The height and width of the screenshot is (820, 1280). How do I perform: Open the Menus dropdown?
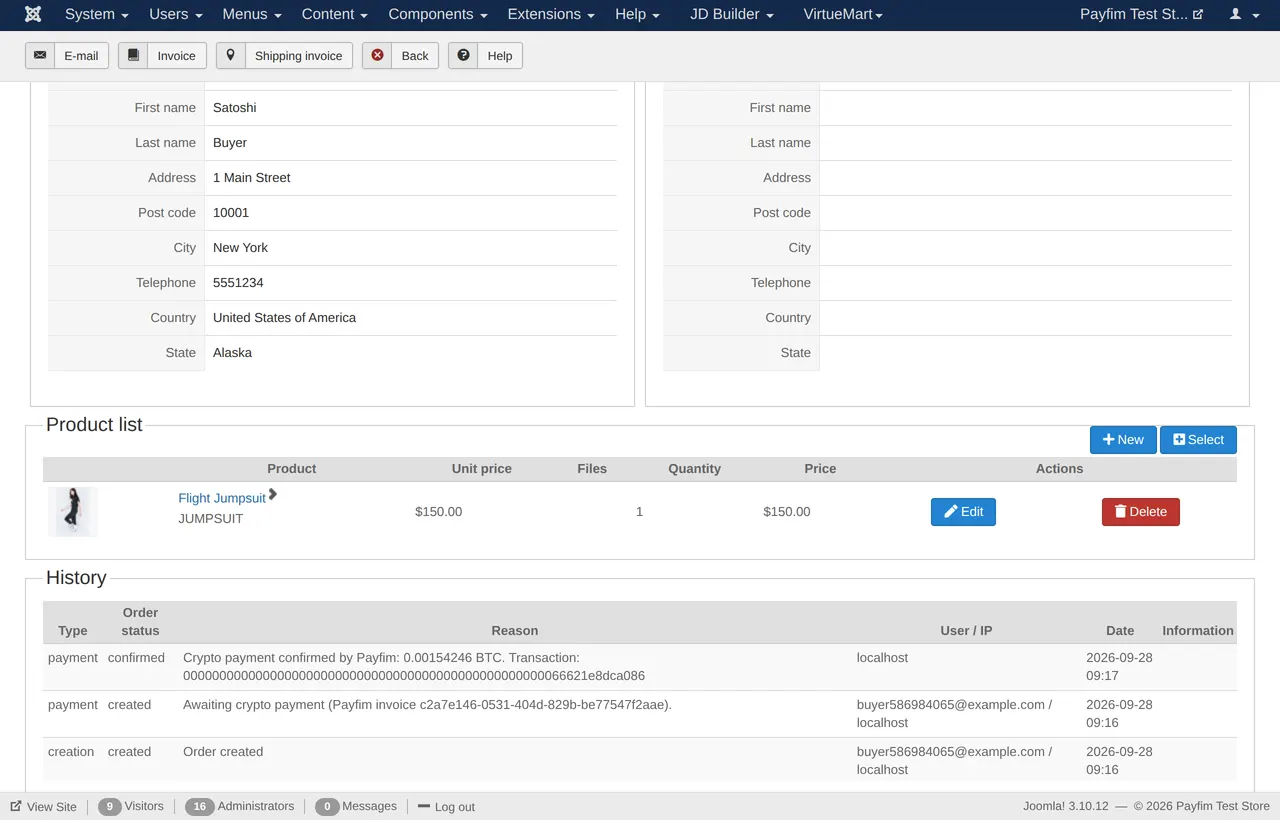coord(252,15)
